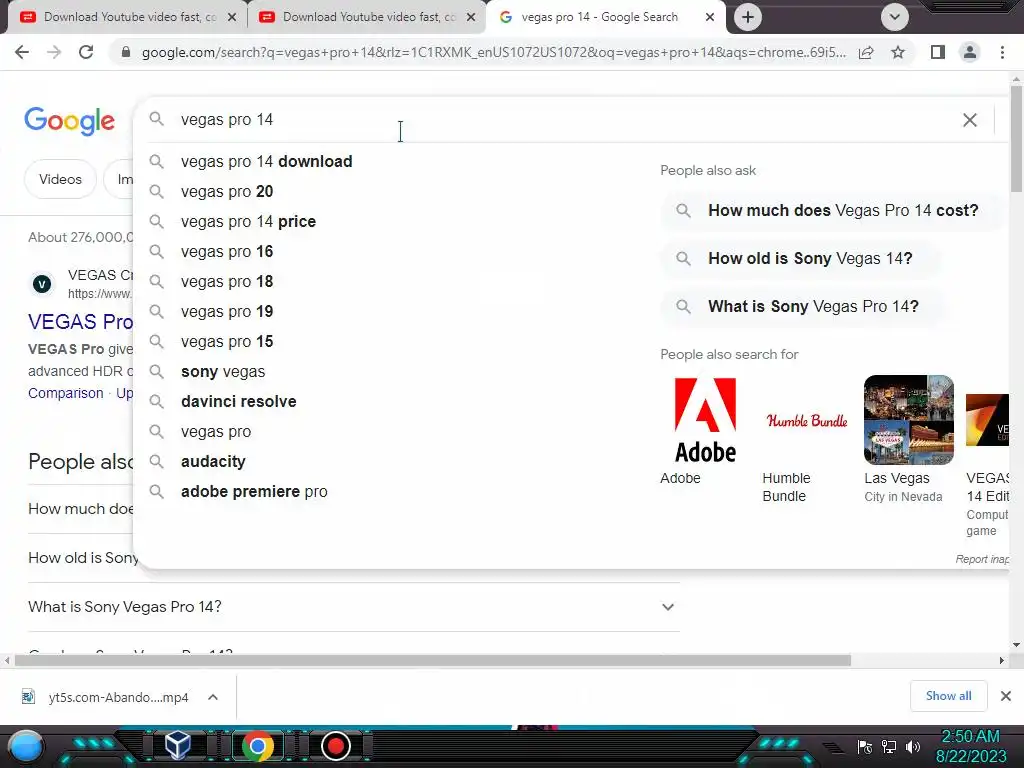Go forward in browser history

click(54, 52)
